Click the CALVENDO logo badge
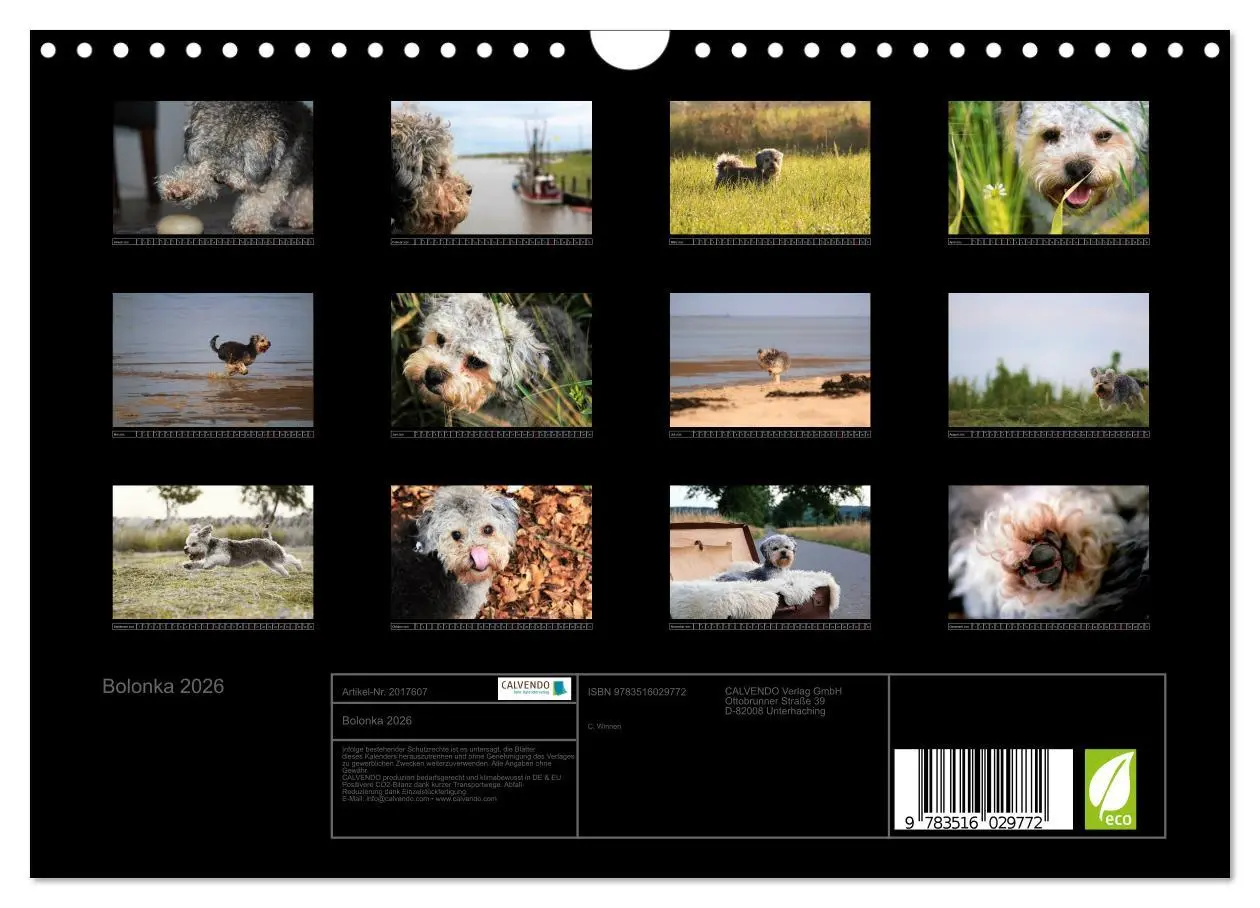 534,688
